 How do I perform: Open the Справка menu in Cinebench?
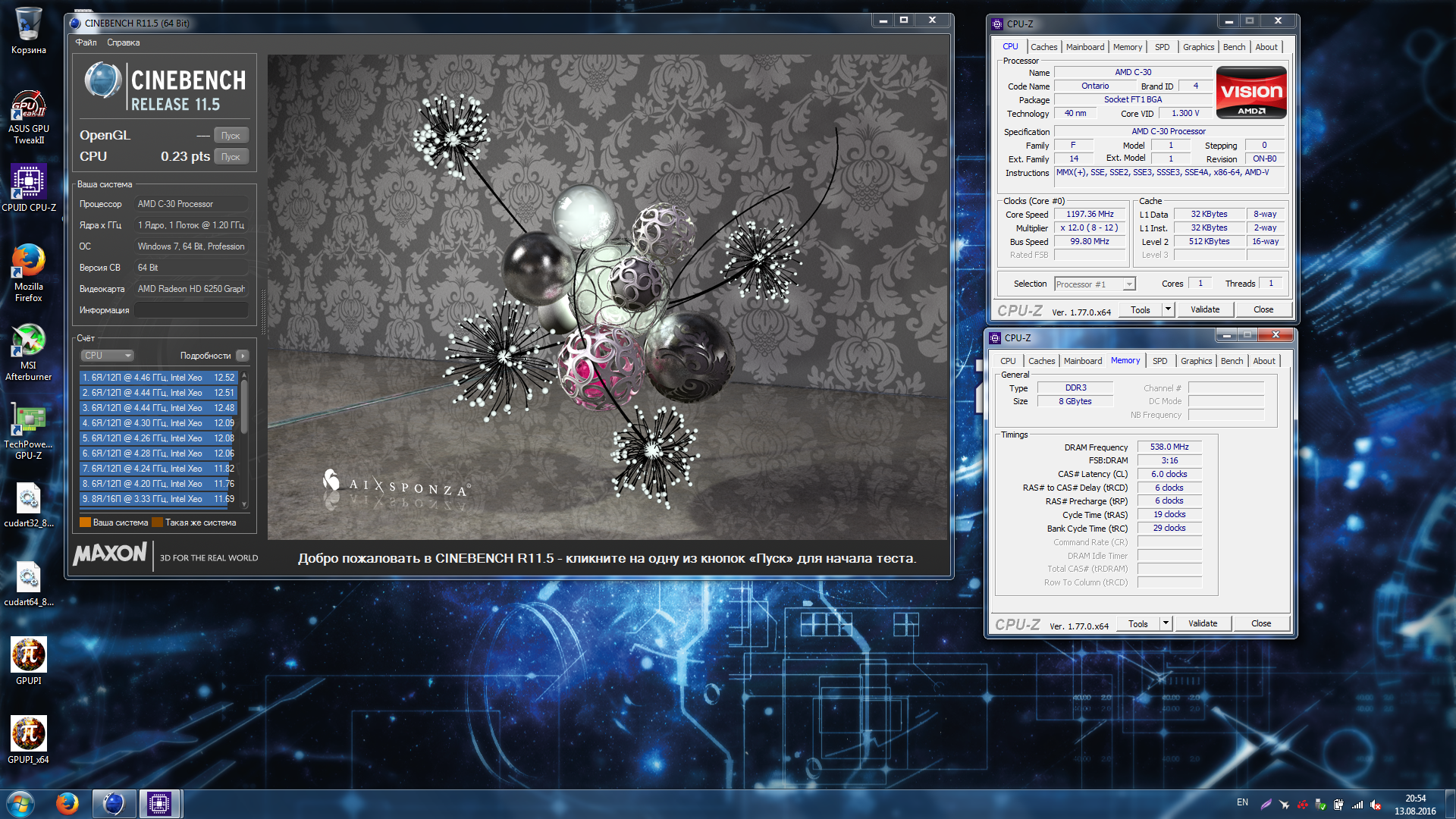click(123, 42)
